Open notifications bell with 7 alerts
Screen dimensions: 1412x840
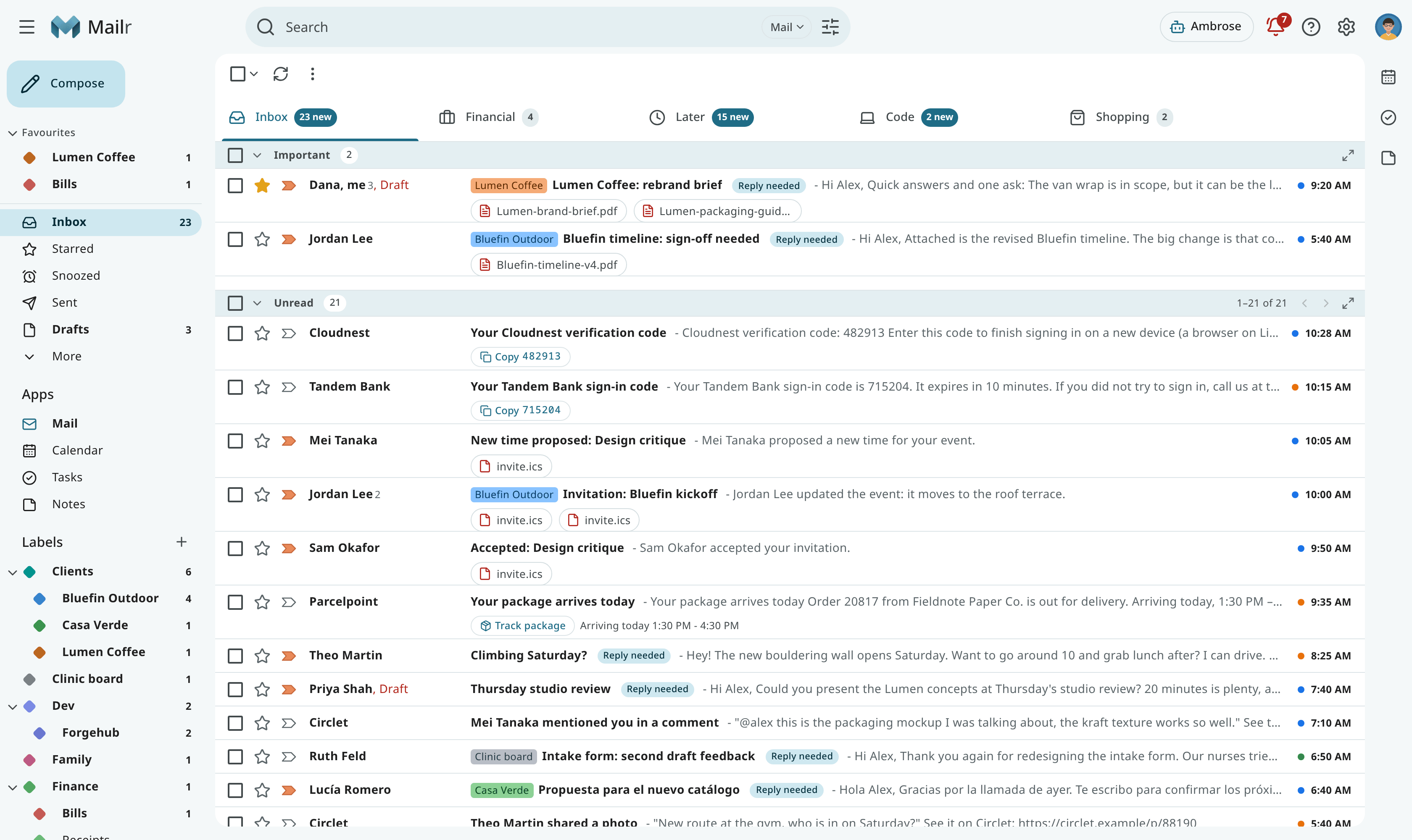[1276, 26]
